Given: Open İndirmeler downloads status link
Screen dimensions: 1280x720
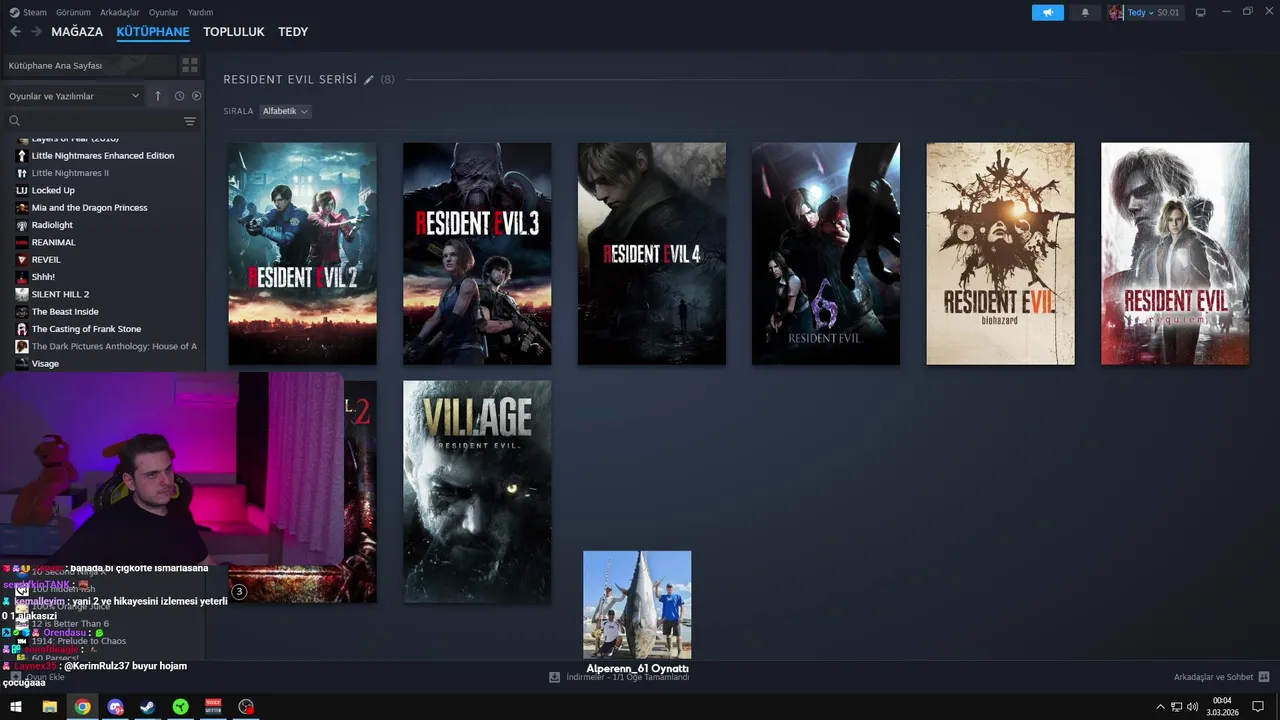Looking at the screenshot, I should [x=620, y=677].
